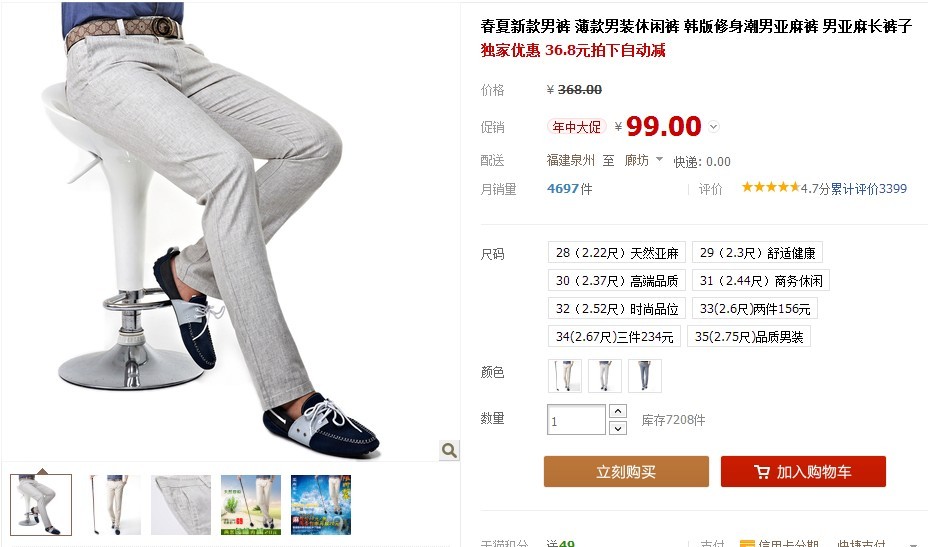928x547 pixels.
Task: Open the delivery city dropdown 廊坊
Action: pyautogui.click(x=643, y=160)
